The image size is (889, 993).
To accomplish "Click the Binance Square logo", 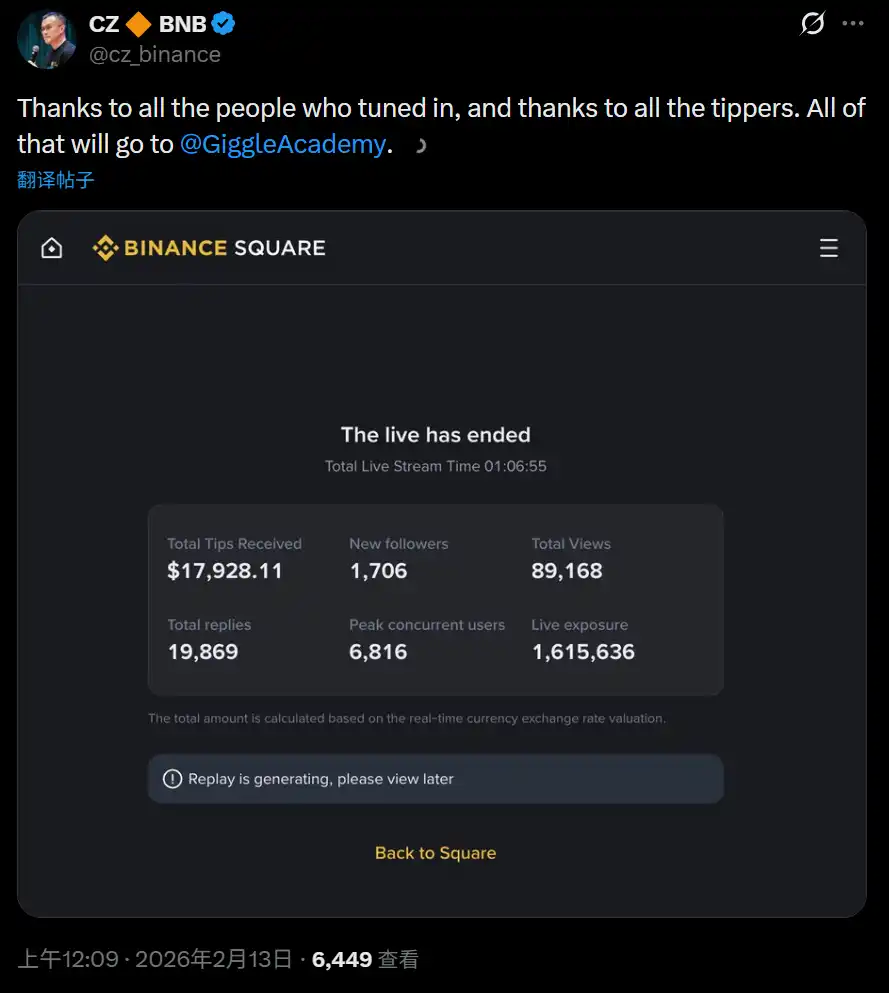I will coord(209,248).
